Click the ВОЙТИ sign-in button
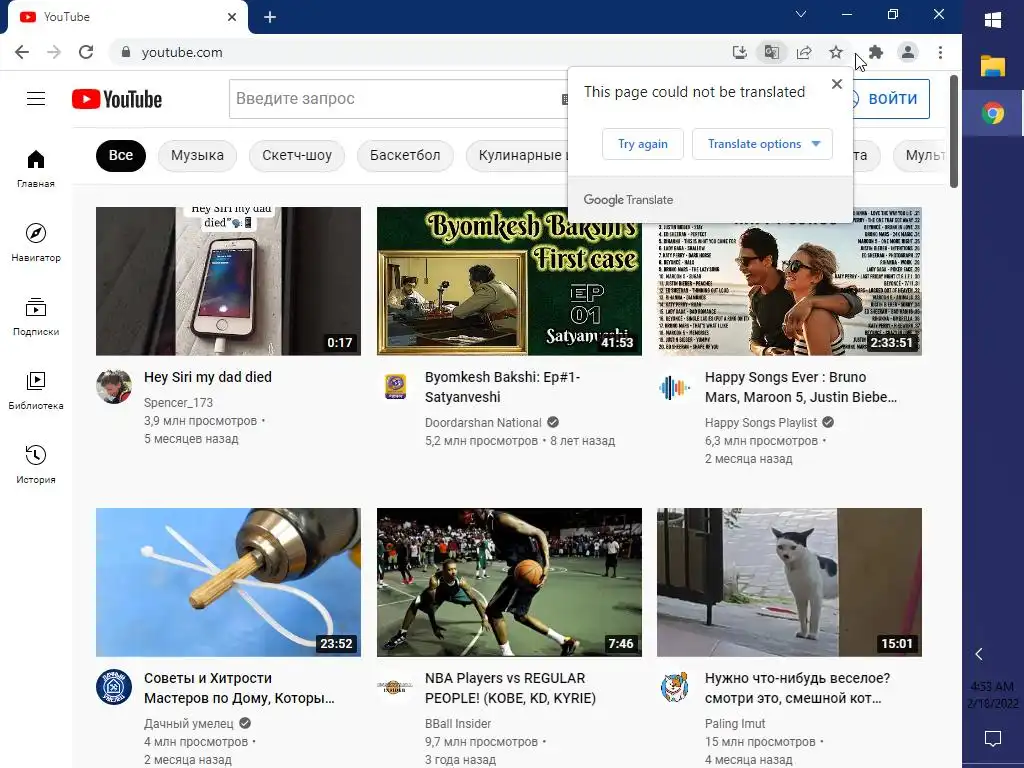The image size is (1024, 768). (x=891, y=99)
